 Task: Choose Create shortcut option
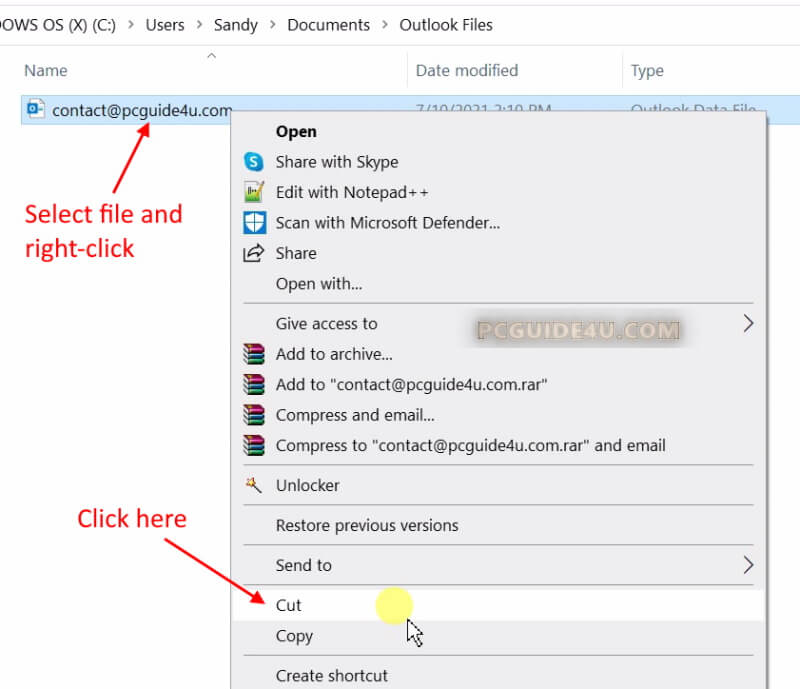point(331,676)
